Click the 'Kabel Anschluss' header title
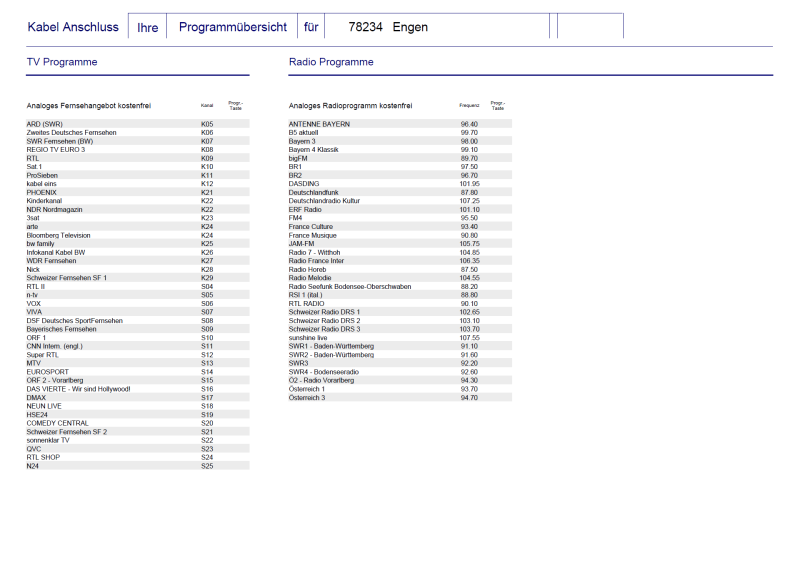Image resolution: width=800 pixels, height=565 pixels. tap(73, 27)
